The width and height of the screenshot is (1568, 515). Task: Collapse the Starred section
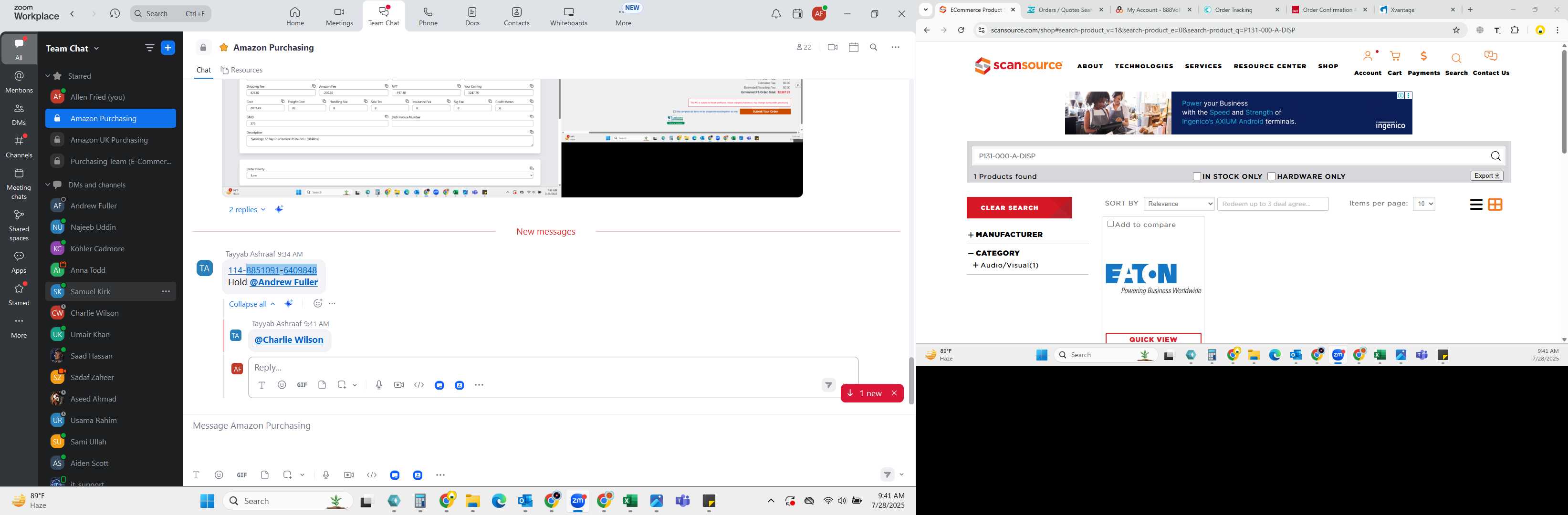tap(47, 76)
